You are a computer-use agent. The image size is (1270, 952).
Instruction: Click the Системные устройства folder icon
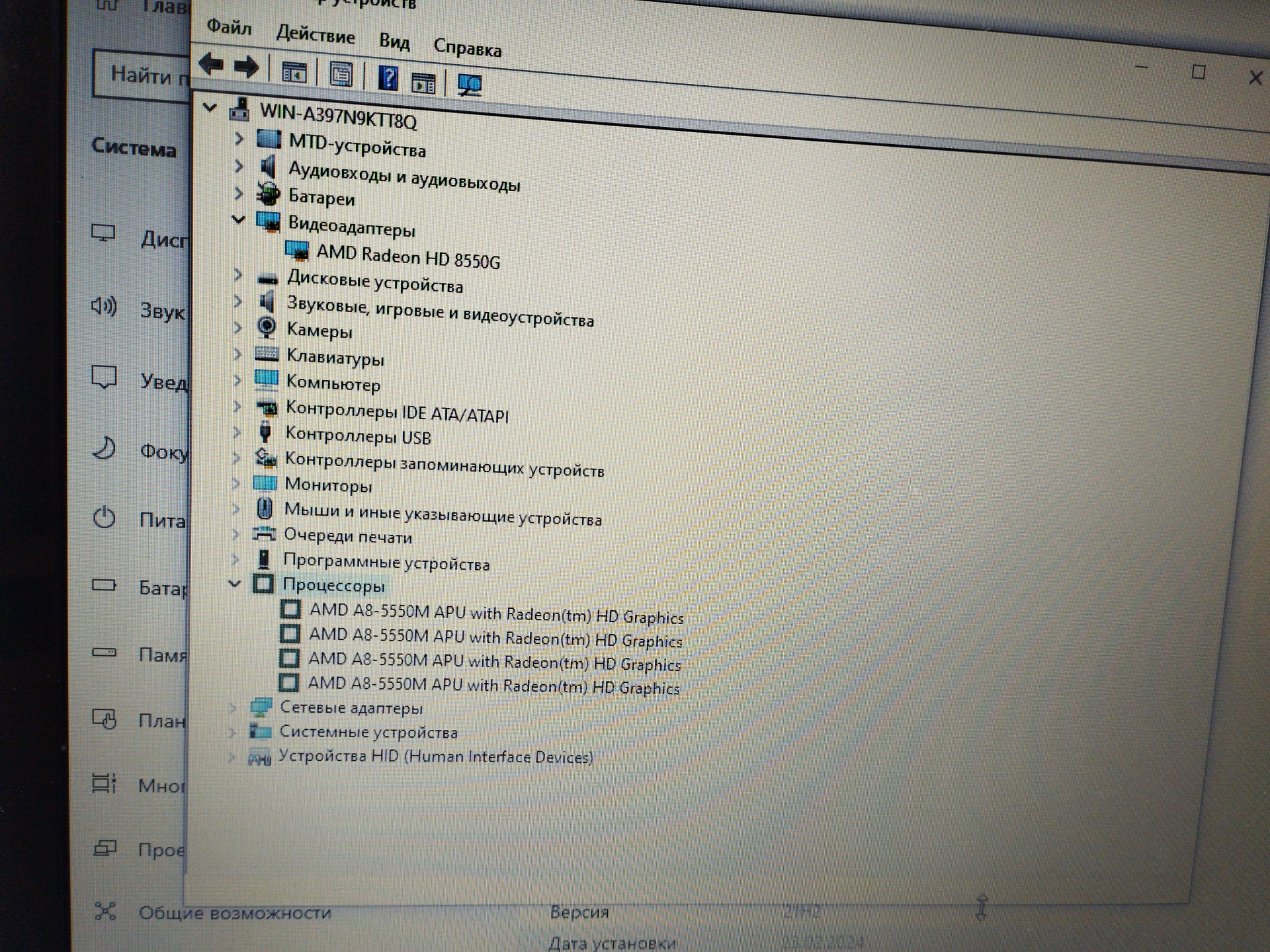coord(261,731)
